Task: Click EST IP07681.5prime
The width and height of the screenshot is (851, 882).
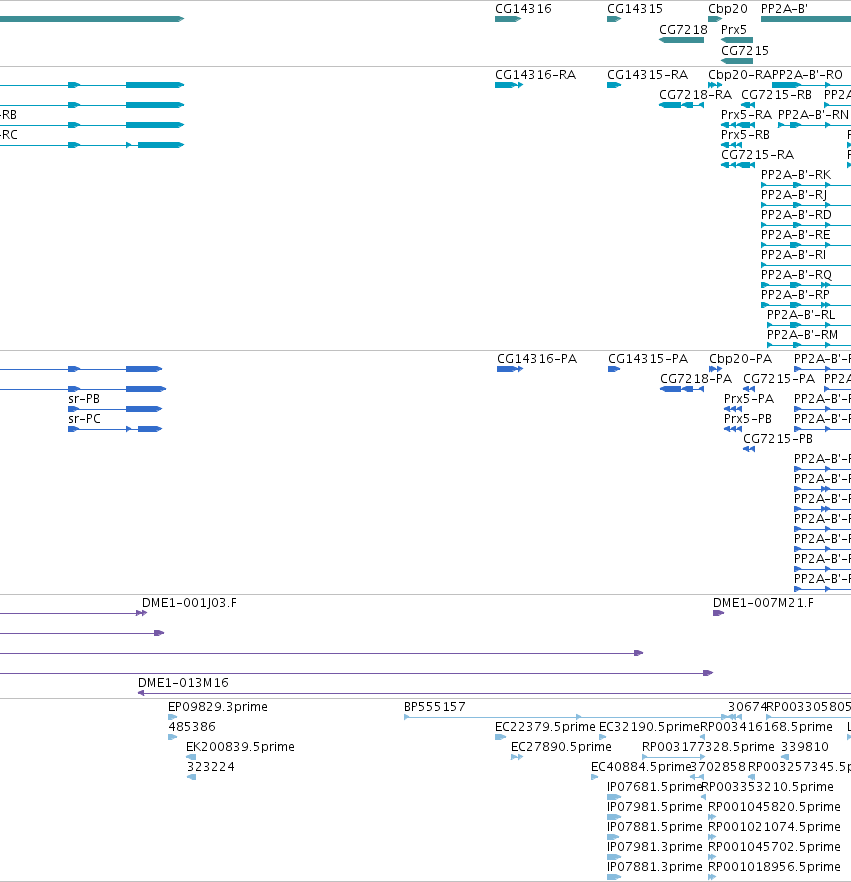Action: [614, 797]
